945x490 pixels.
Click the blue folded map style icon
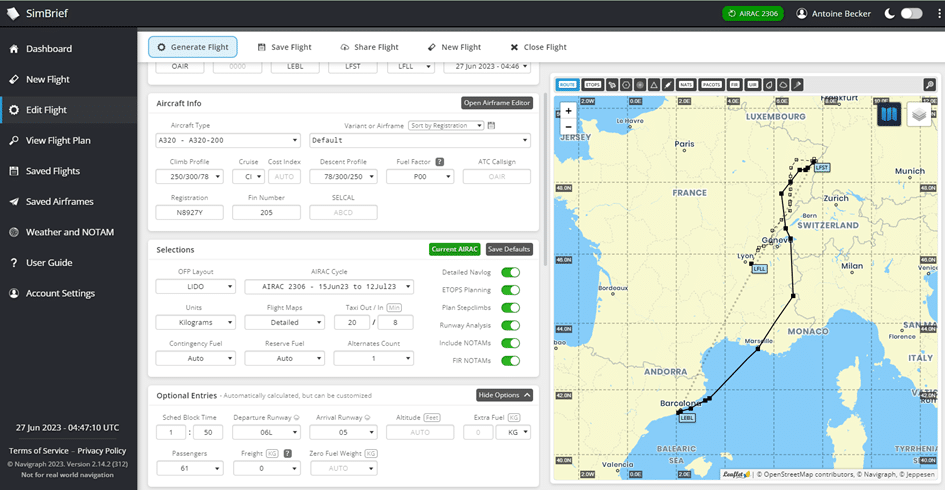coord(889,114)
